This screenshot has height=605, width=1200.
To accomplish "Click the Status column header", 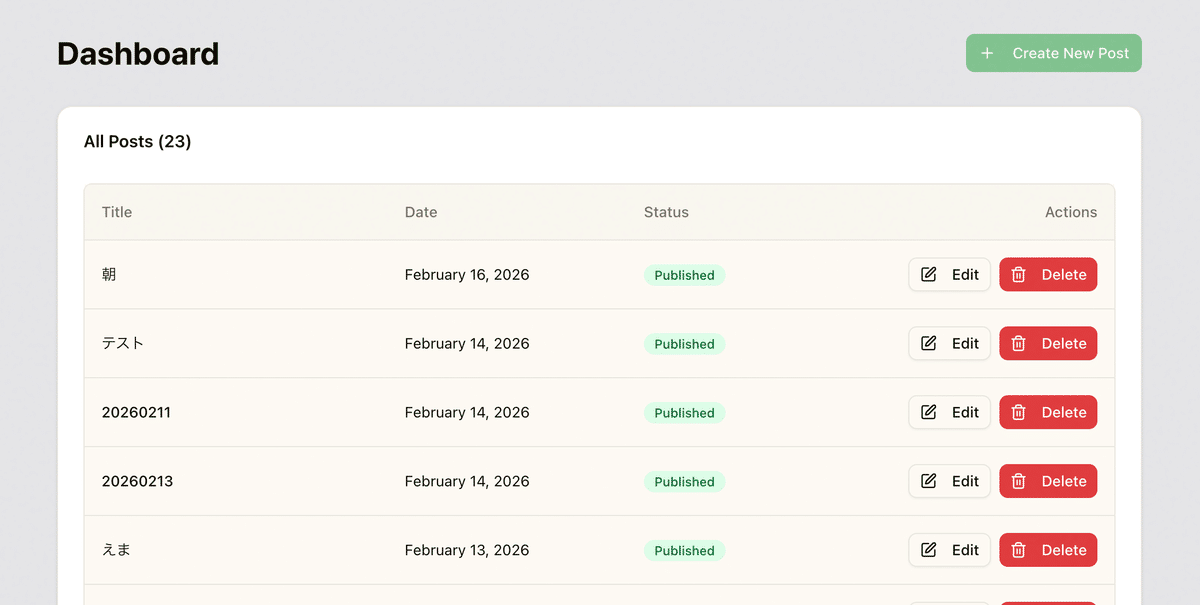I will pyautogui.click(x=666, y=212).
